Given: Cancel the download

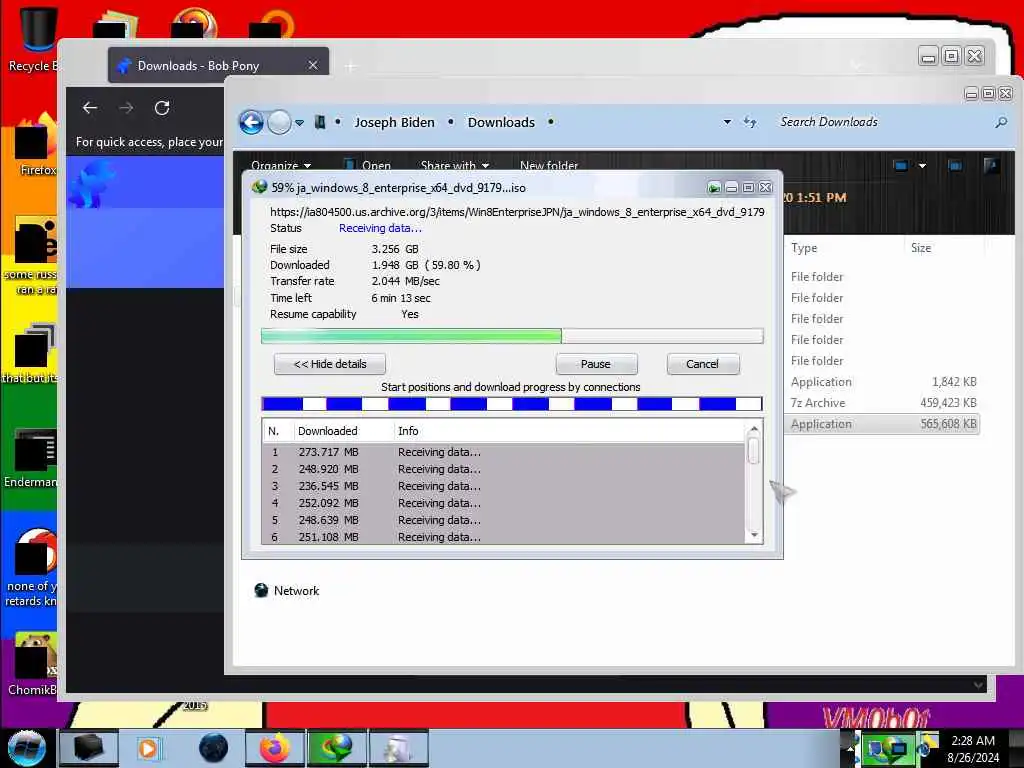Looking at the screenshot, I should 703,364.
